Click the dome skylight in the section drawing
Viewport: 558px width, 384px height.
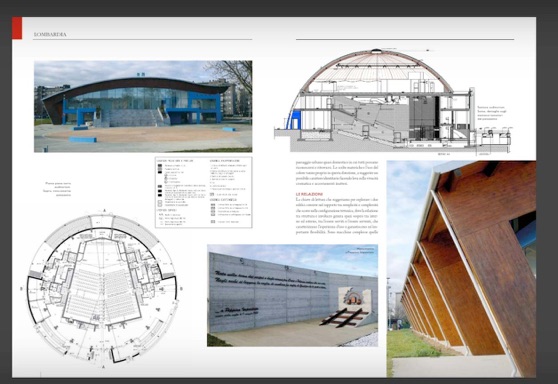(x=374, y=51)
